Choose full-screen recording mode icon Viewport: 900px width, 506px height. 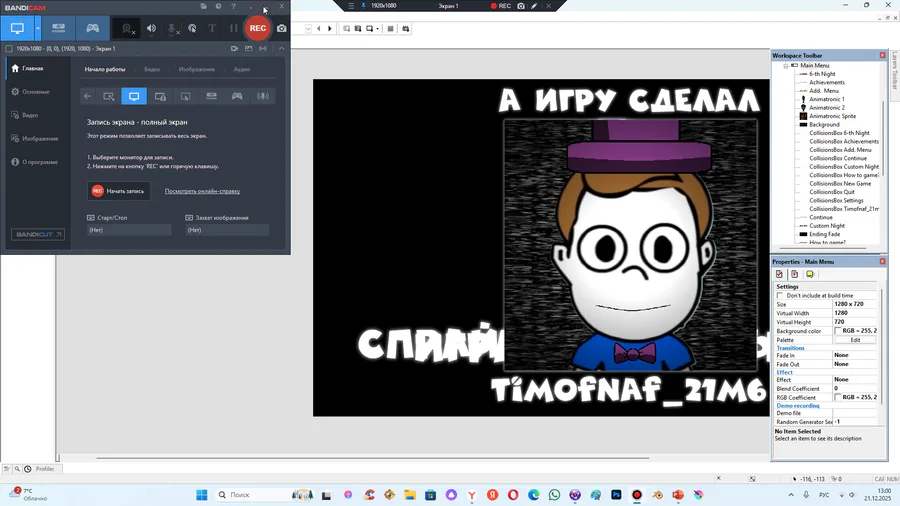pyautogui.click(x=134, y=96)
